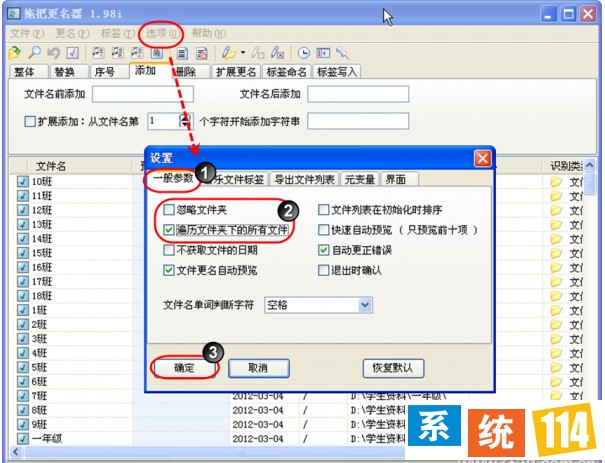This screenshot has width=605, height=463.
Task: Uncheck 遍历文件夹下的所有文件 option
Action: (169, 230)
